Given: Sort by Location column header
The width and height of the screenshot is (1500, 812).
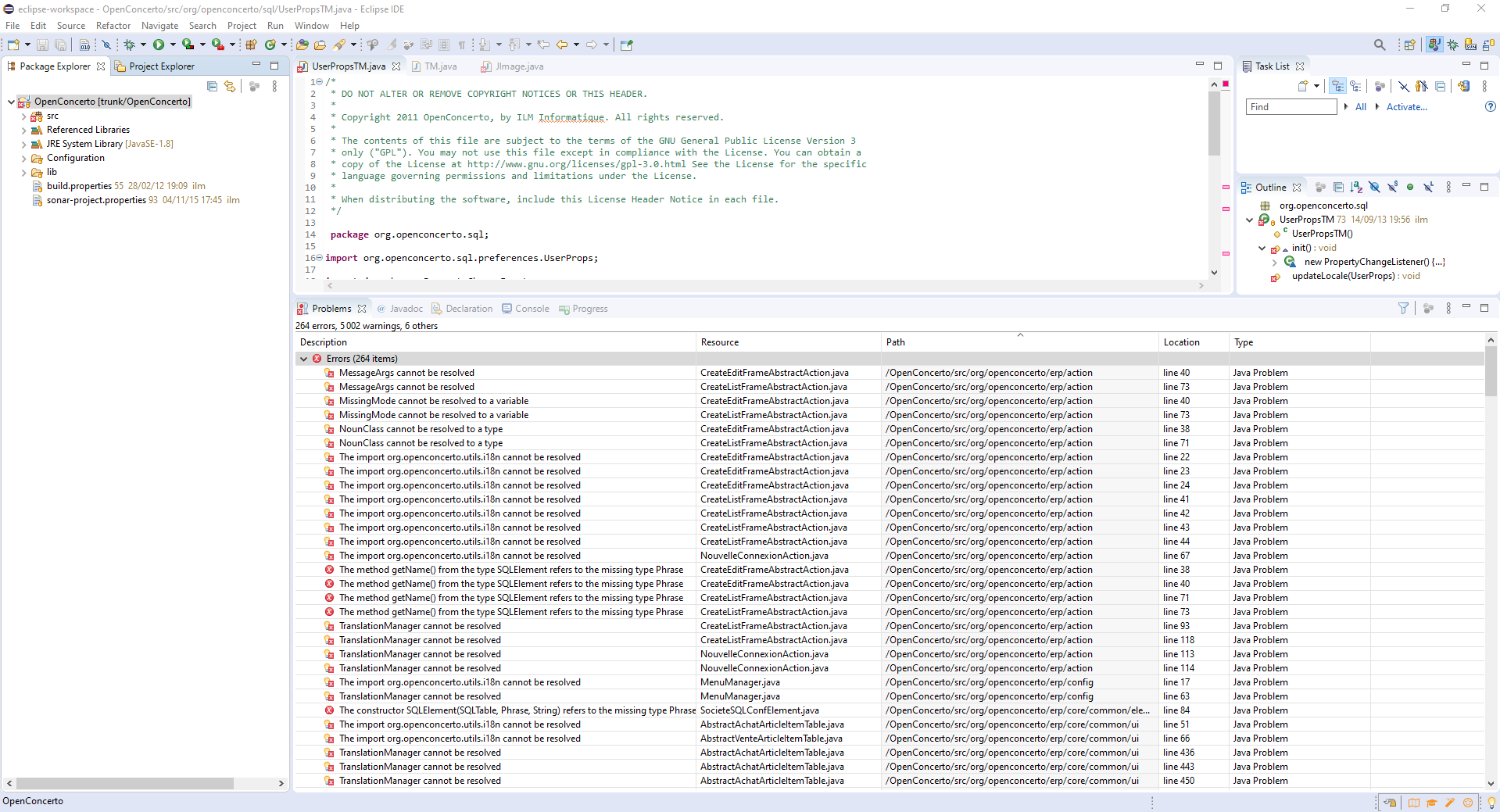Looking at the screenshot, I should pyautogui.click(x=1194, y=342).
